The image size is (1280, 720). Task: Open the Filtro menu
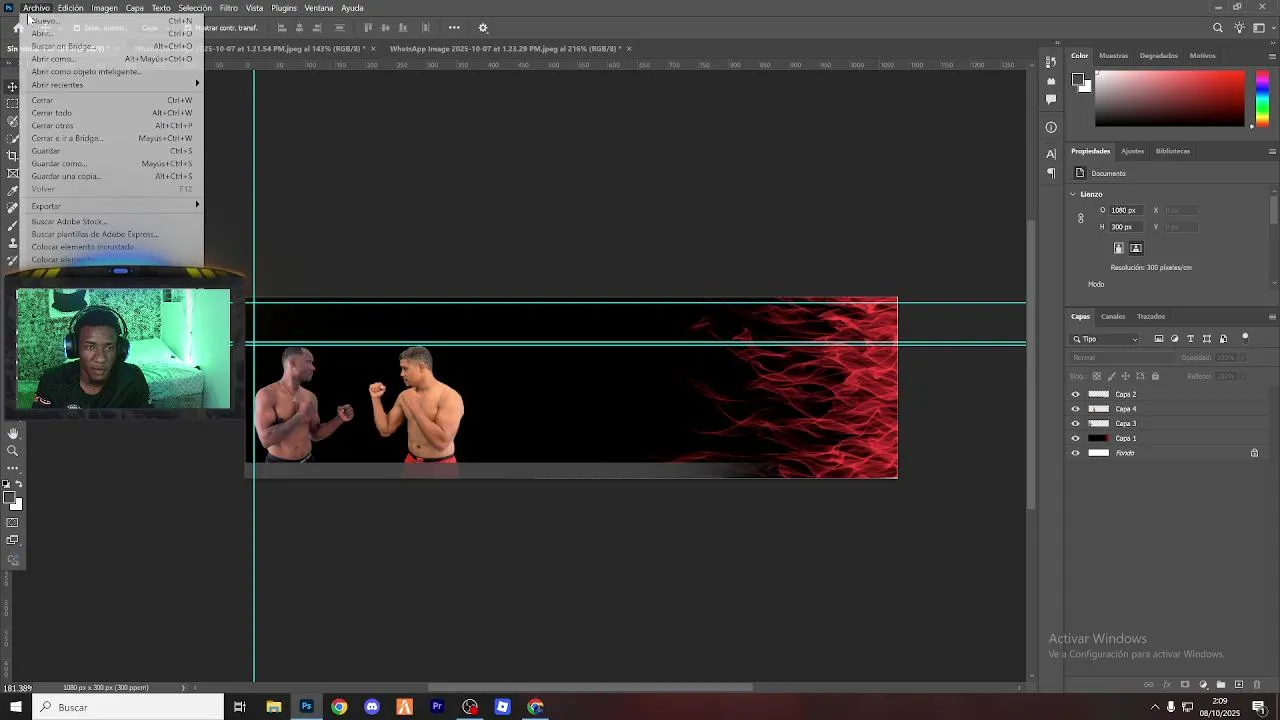(x=228, y=8)
